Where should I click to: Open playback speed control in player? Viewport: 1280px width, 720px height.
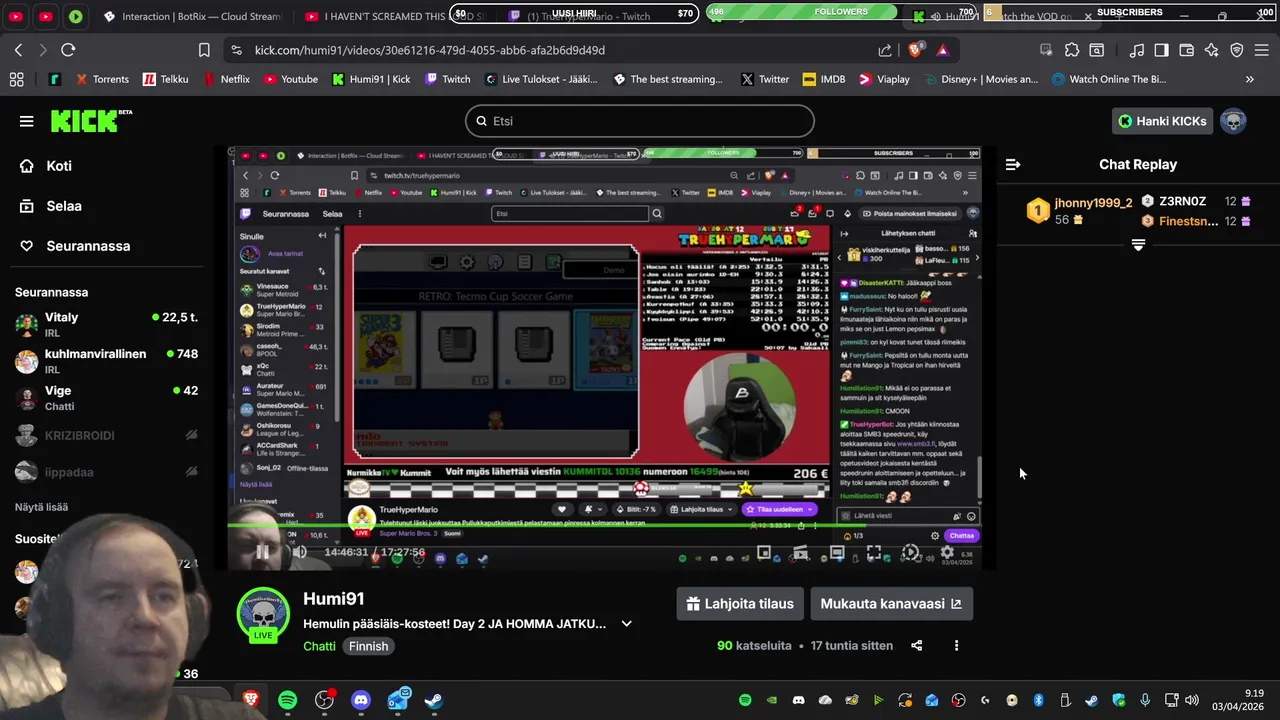(910, 552)
